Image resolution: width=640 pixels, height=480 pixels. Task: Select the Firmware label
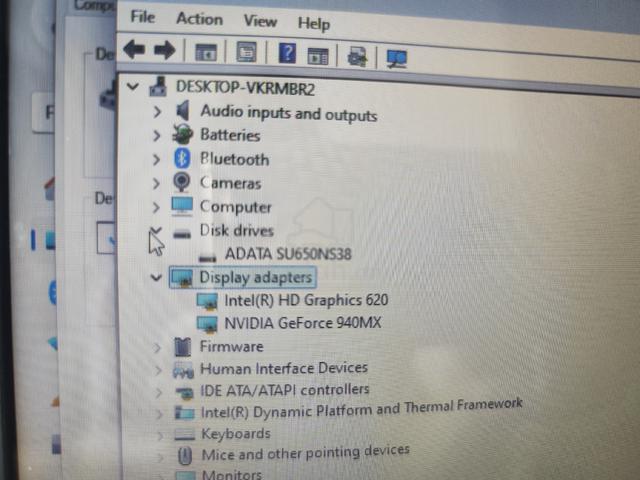tap(231, 347)
